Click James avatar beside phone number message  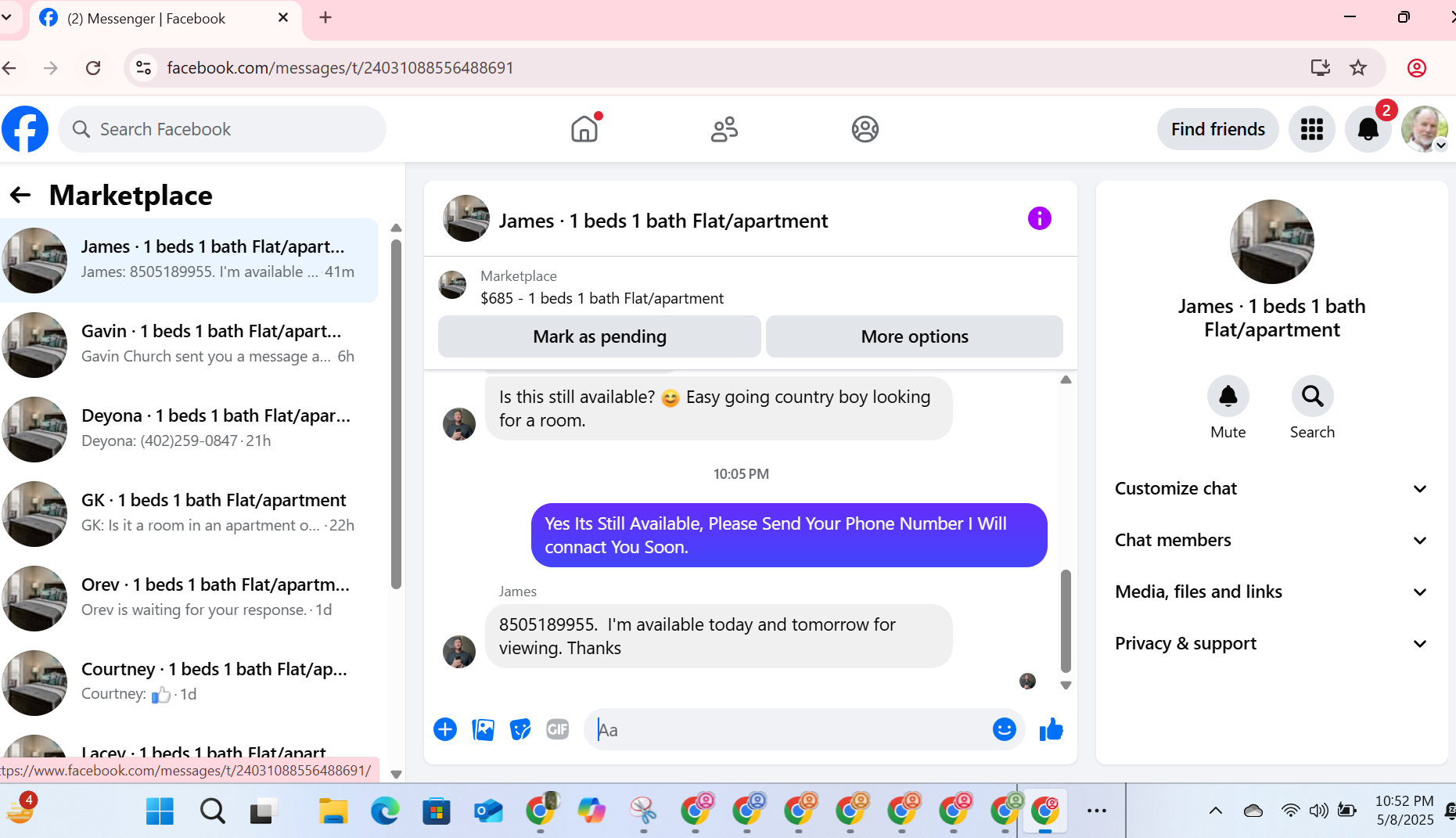click(x=459, y=651)
